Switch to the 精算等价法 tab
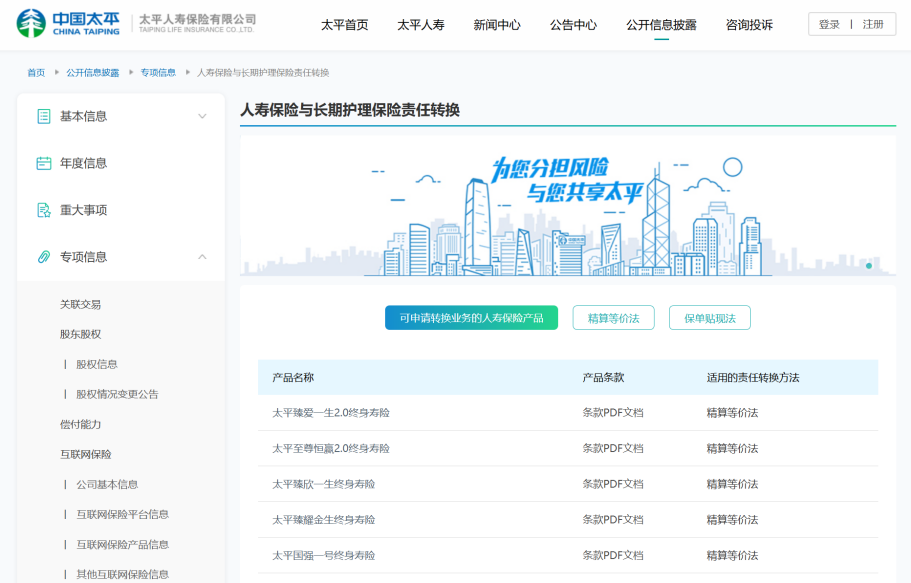The image size is (911, 583). point(613,318)
